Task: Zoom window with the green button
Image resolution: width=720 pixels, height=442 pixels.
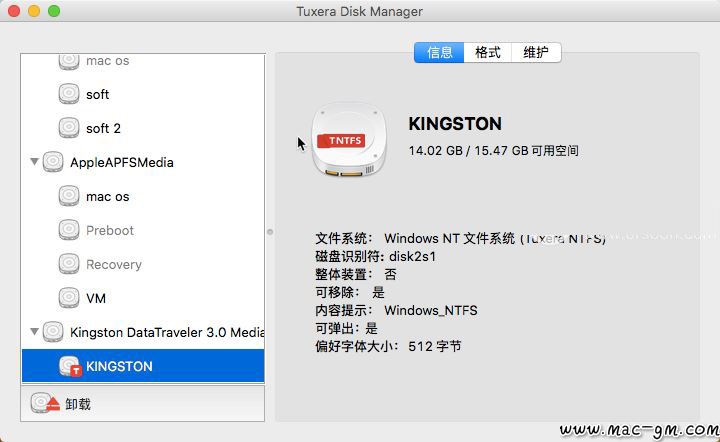Action: point(54,11)
